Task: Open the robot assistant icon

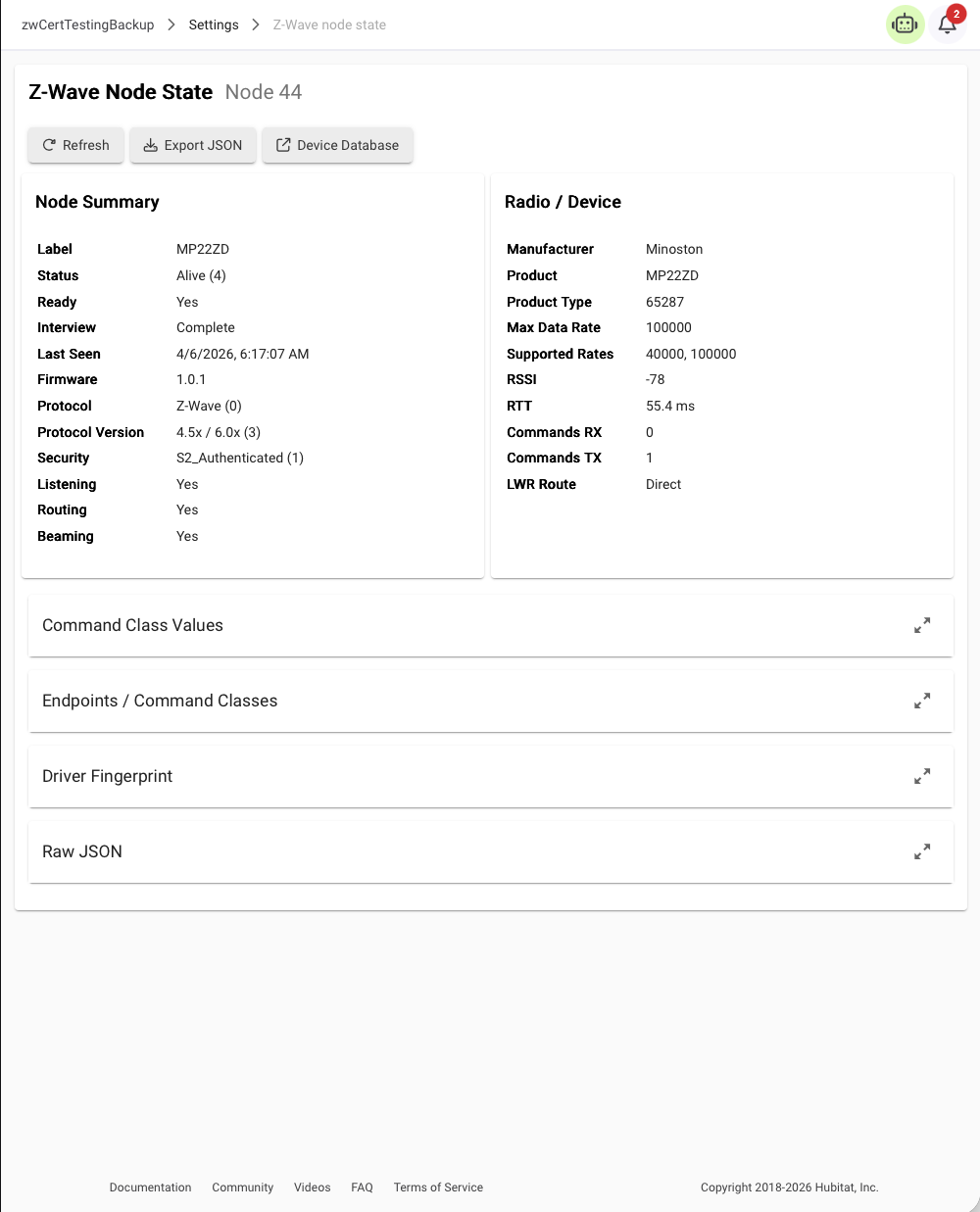Action: point(905,24)
